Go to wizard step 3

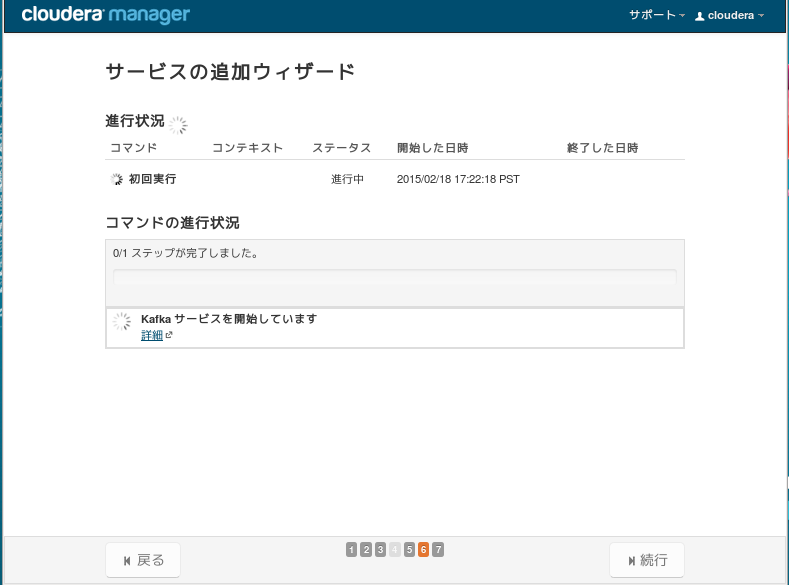point(380,550)
